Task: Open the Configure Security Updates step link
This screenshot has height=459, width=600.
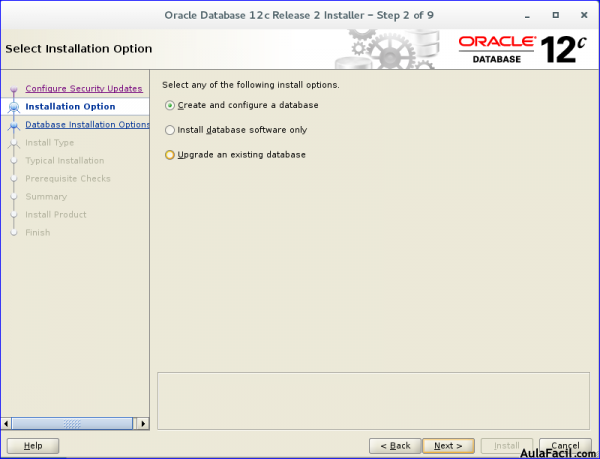Action: [x=84, y=88]
